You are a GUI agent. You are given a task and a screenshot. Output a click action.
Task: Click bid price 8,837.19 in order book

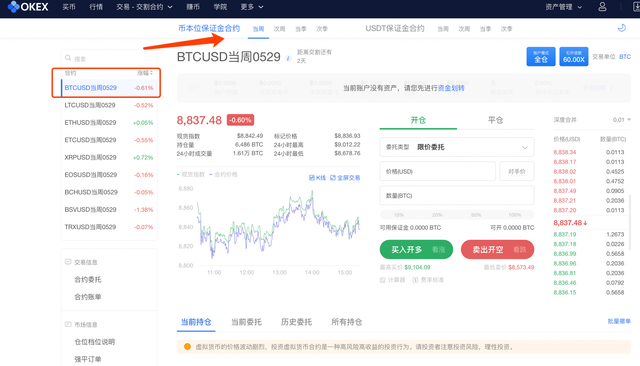[565, 234]
